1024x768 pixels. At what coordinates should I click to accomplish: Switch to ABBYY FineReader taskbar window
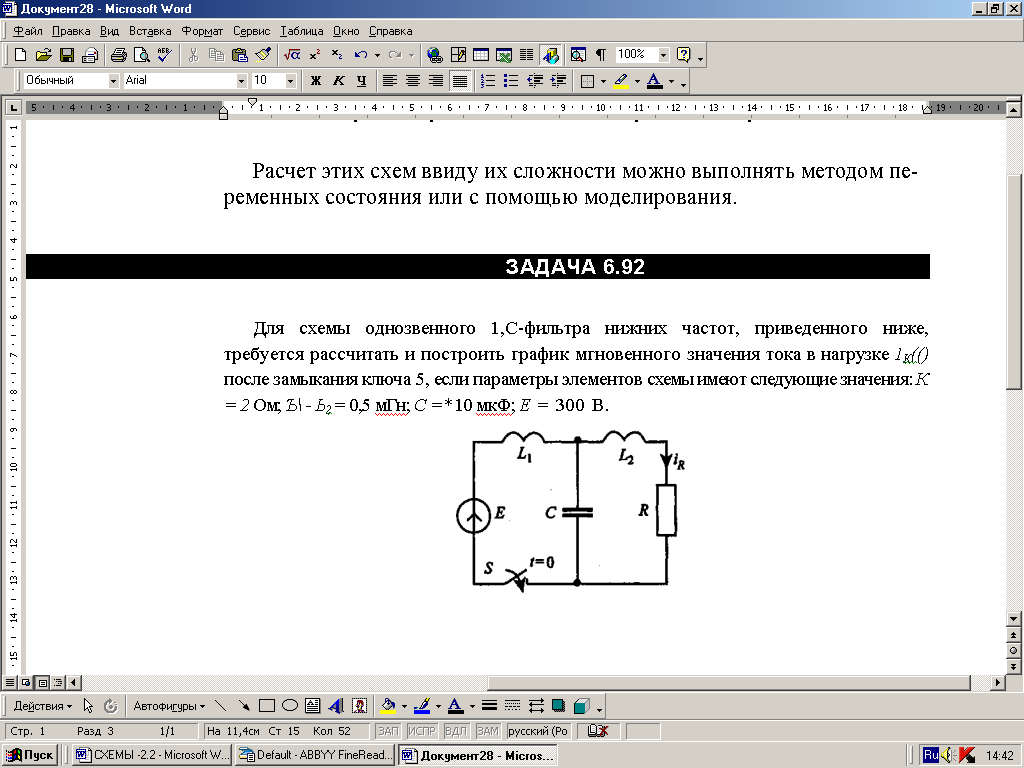(x=315, y=756)
